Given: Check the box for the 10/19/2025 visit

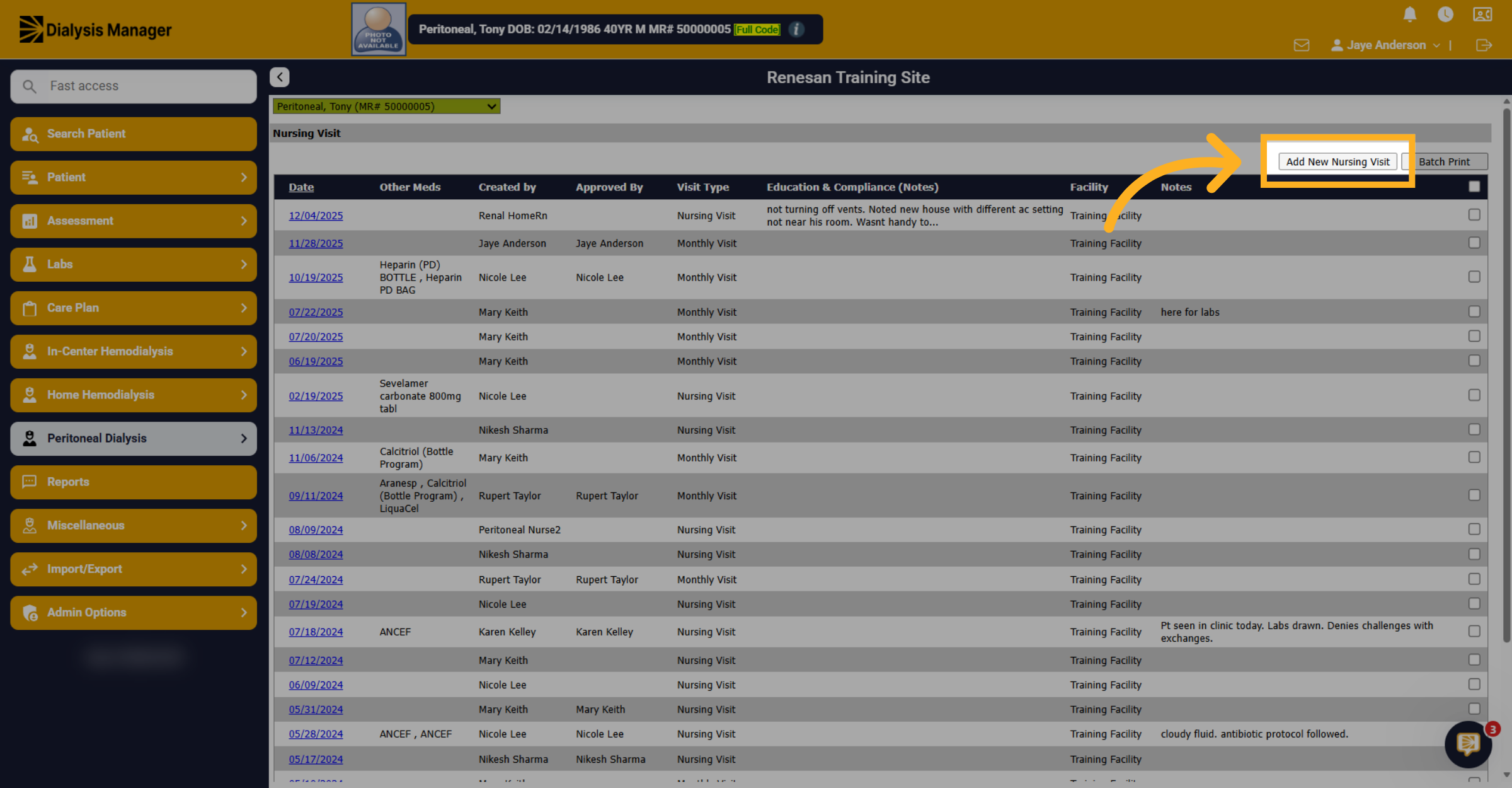Looking at the screenshot, I should (1474, 277).
